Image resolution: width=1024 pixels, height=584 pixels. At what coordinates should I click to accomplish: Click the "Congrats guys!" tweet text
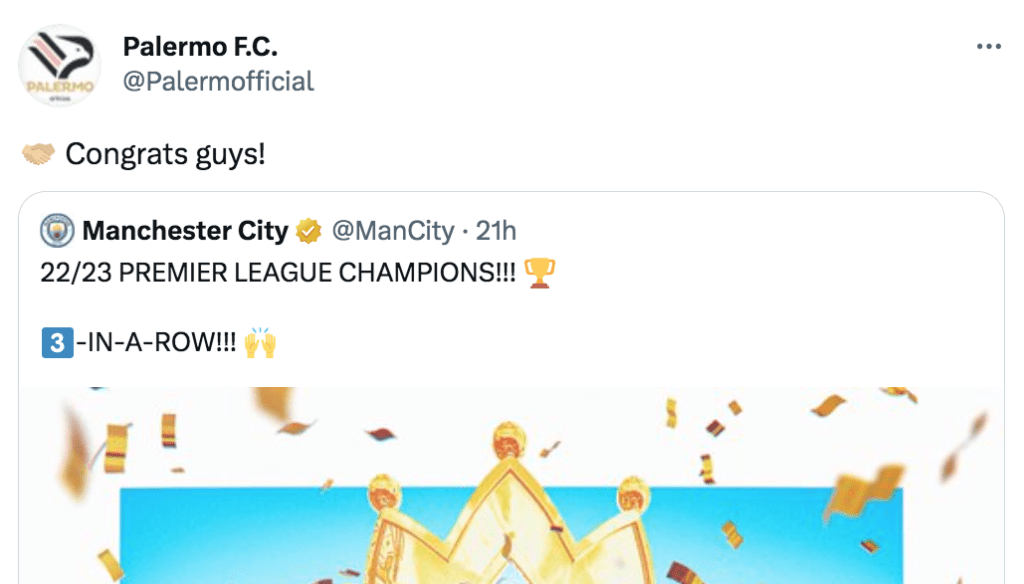click(x=165, y=155)
